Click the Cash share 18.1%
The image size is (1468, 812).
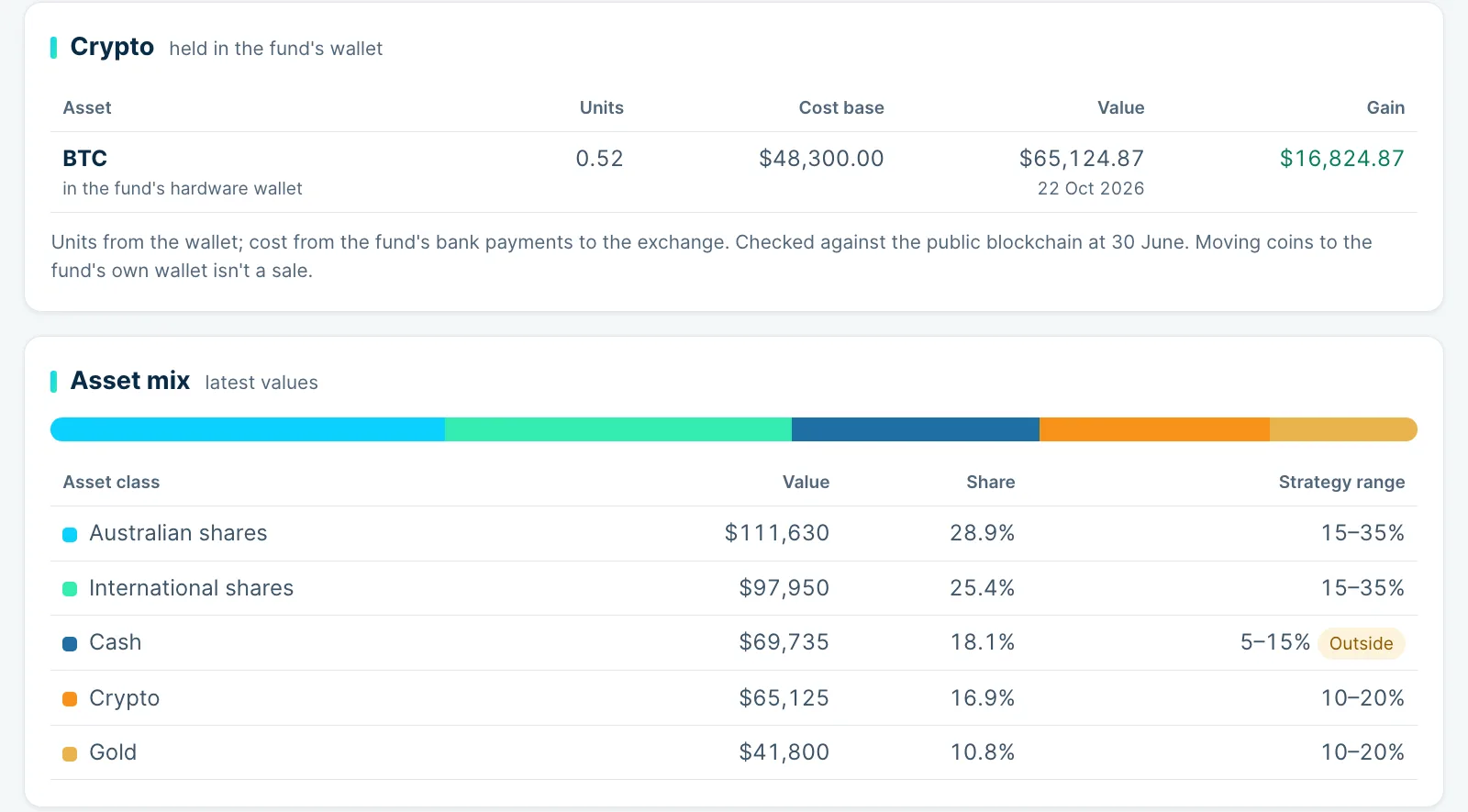pos(983,642)
